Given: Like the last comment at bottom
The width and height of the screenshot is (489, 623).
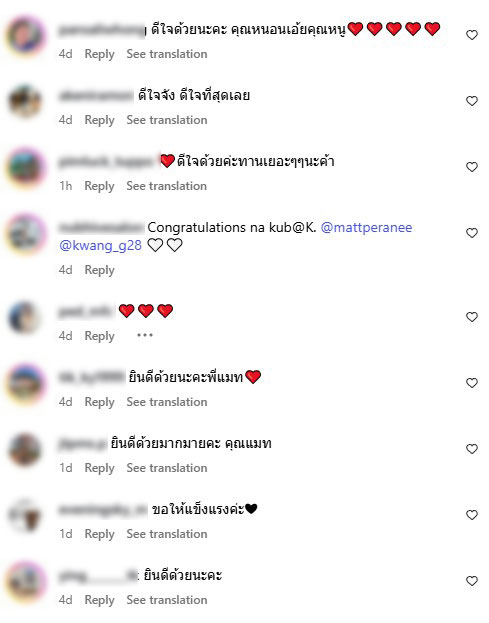Looking at the screenshot, I should pyautogui.click(x=472, y=581).
